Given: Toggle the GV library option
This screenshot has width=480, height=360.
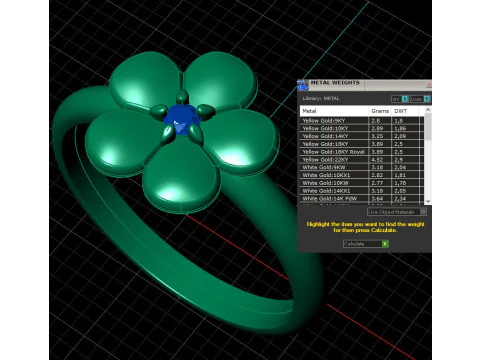Looking at the screenshot, I should (x=400, y=99).
